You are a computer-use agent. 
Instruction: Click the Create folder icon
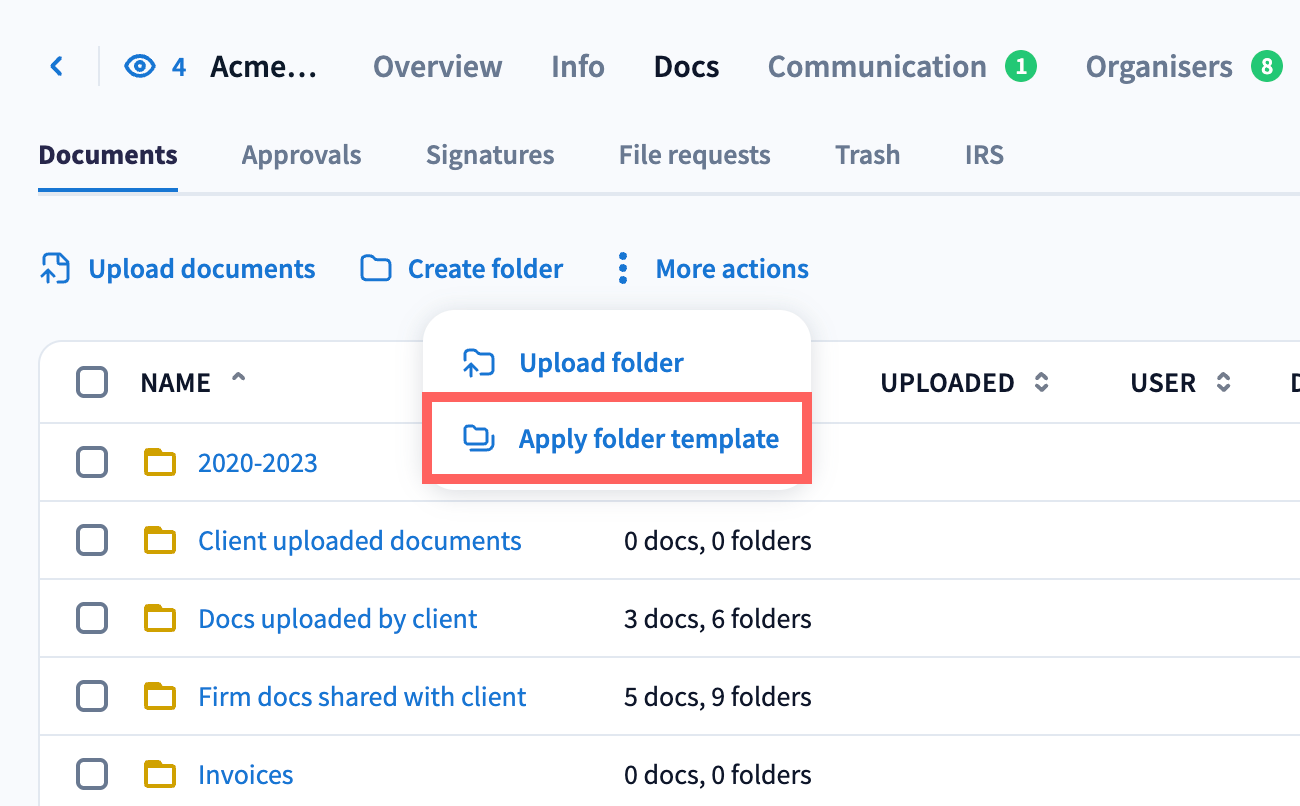point(376,269)
